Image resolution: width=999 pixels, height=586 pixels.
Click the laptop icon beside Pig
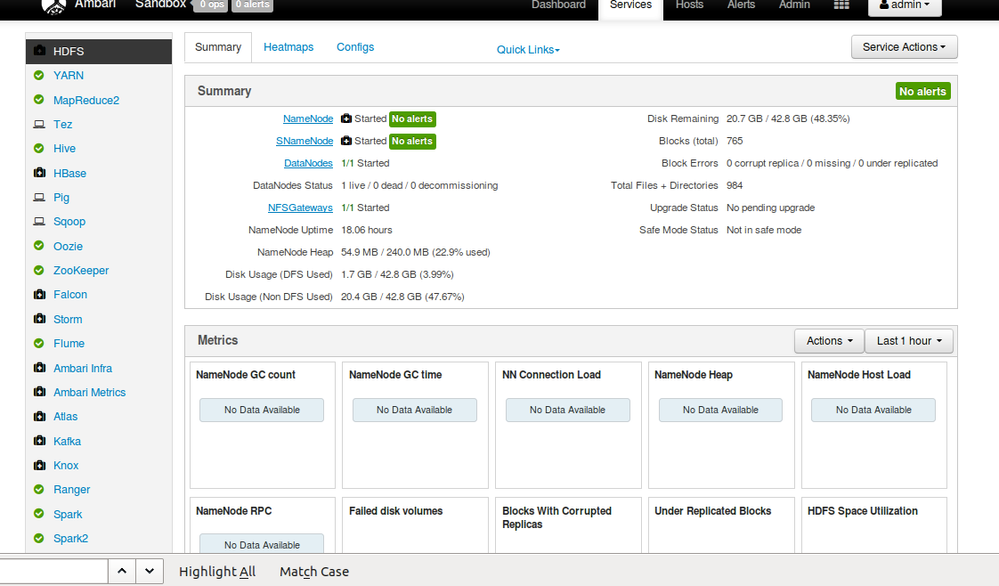click(x=40, y=197)
